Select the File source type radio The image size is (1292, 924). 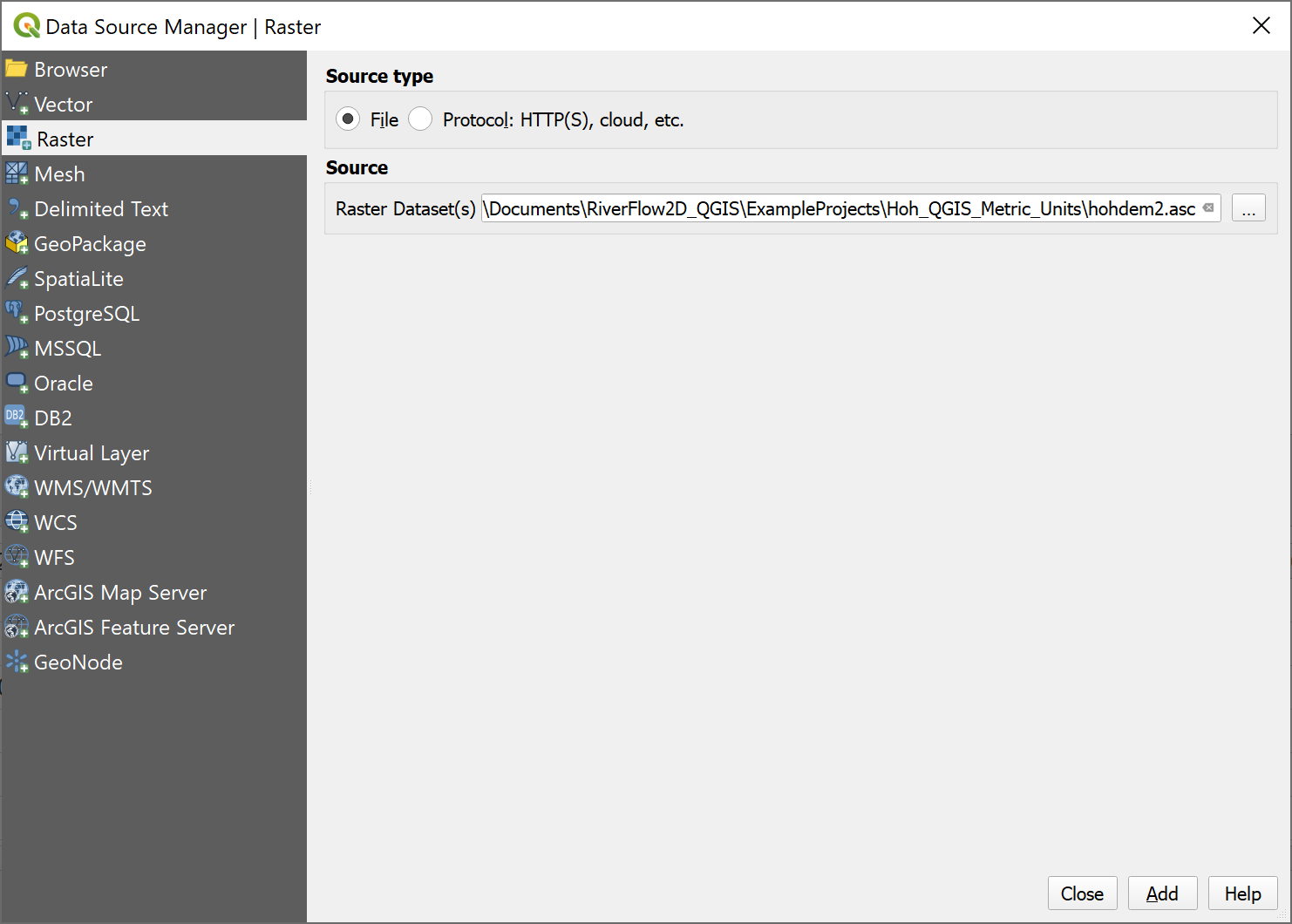pos(348,119)
